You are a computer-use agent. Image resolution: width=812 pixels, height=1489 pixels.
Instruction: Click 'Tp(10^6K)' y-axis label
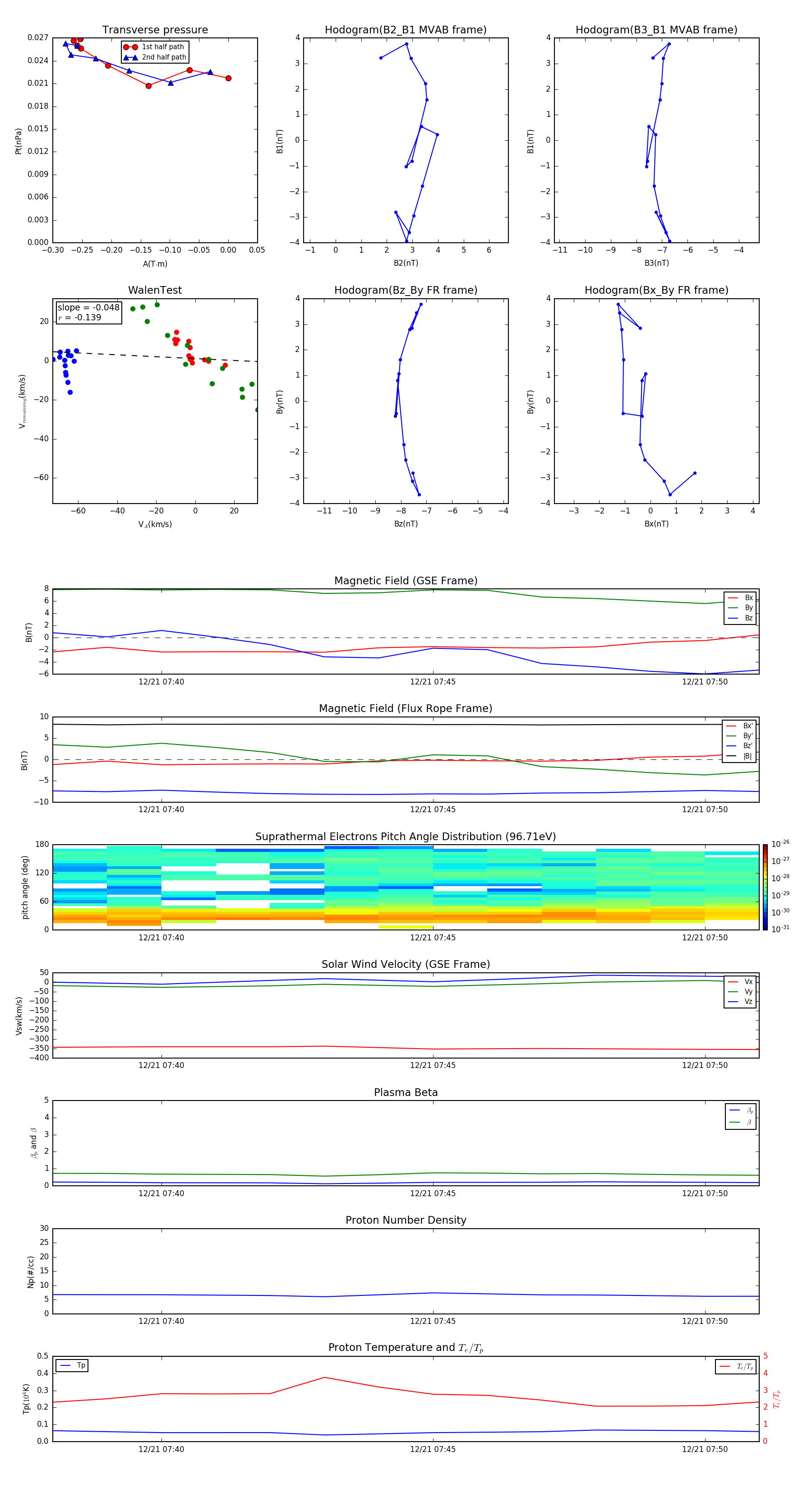[26, 1399]
